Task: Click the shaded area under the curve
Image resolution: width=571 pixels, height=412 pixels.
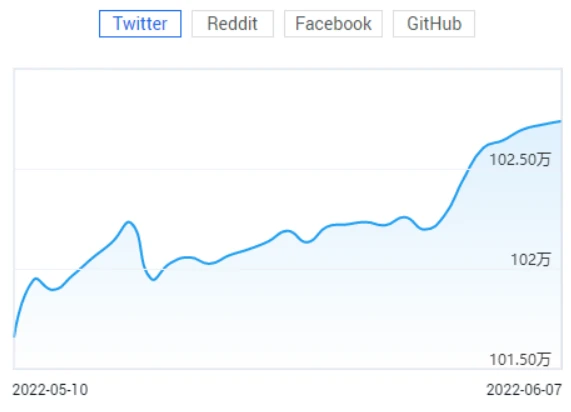Action: pos(291,310)
